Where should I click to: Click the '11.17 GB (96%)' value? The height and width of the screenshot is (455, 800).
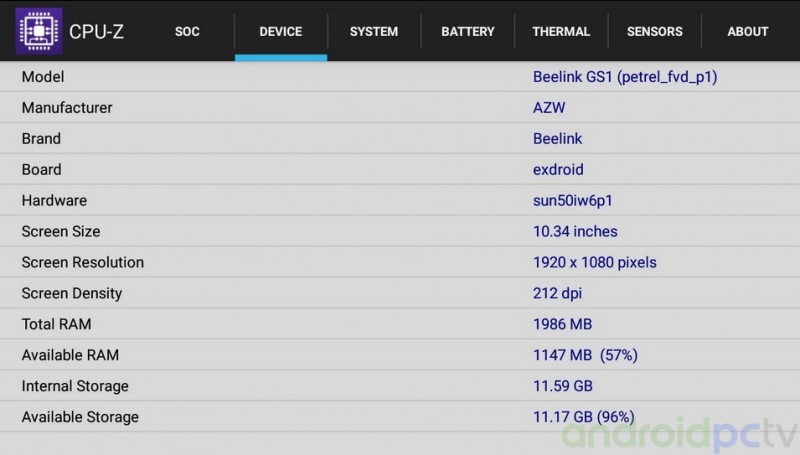pyautogui.click(x=584, y=417)
